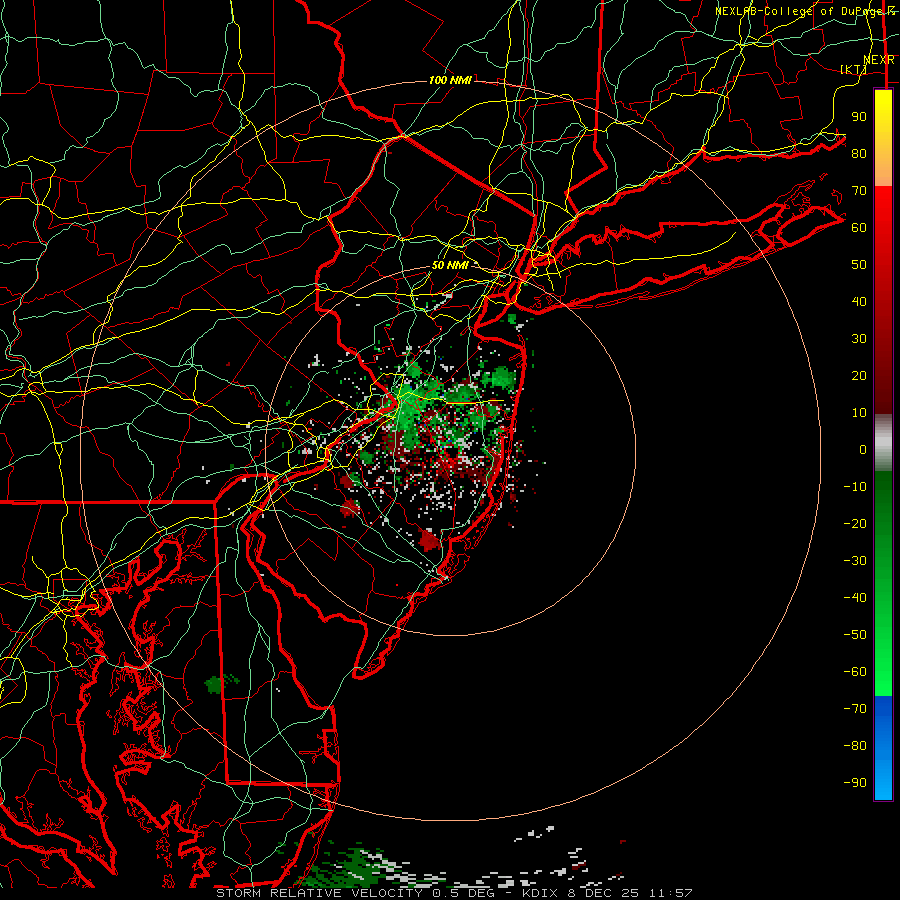The height and width of the screenshot is (900, 900).
Task: Click the 60 value on velocity scale
Action: [859, 227]
